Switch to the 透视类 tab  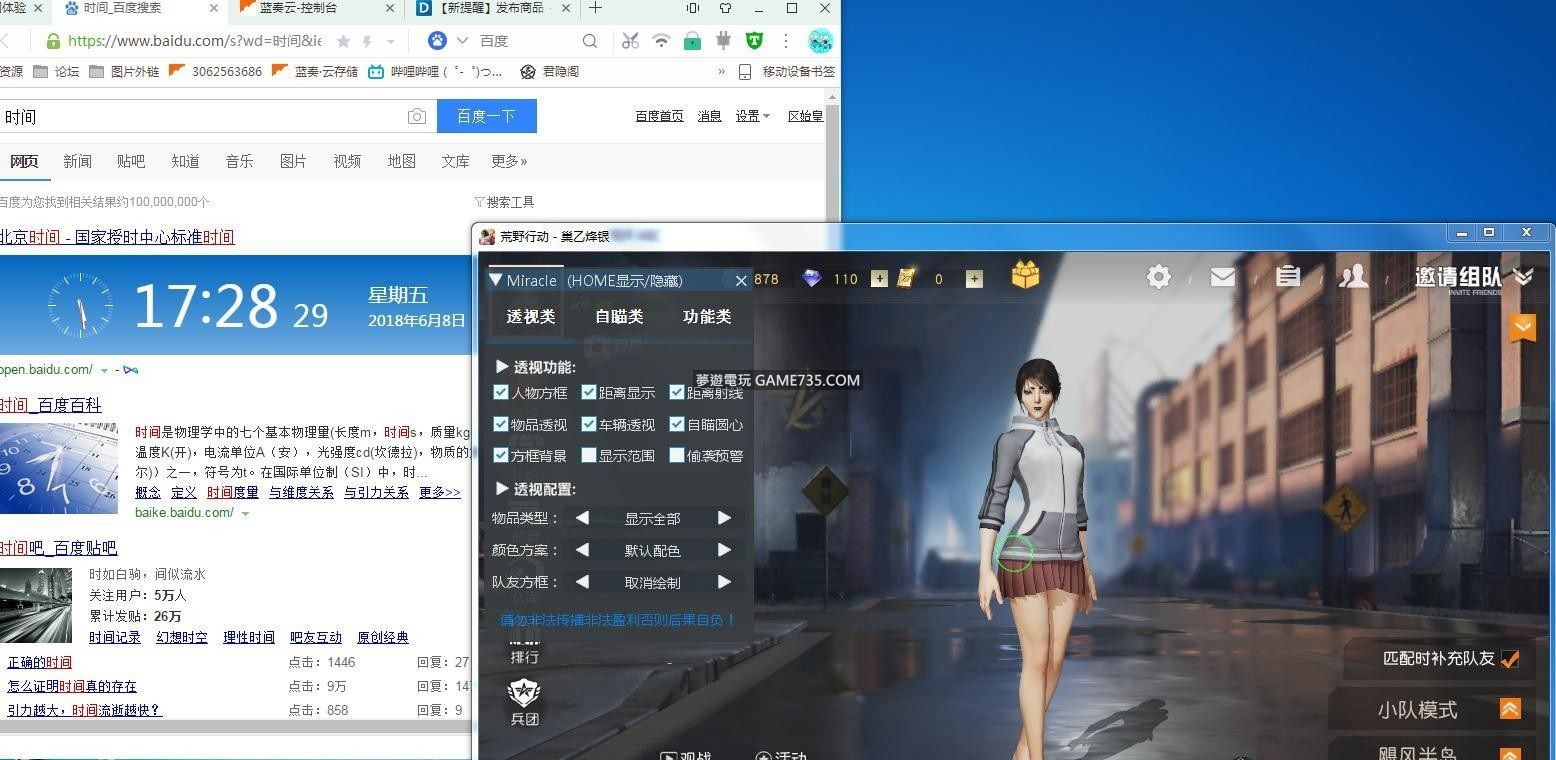(x=531, y=317)
